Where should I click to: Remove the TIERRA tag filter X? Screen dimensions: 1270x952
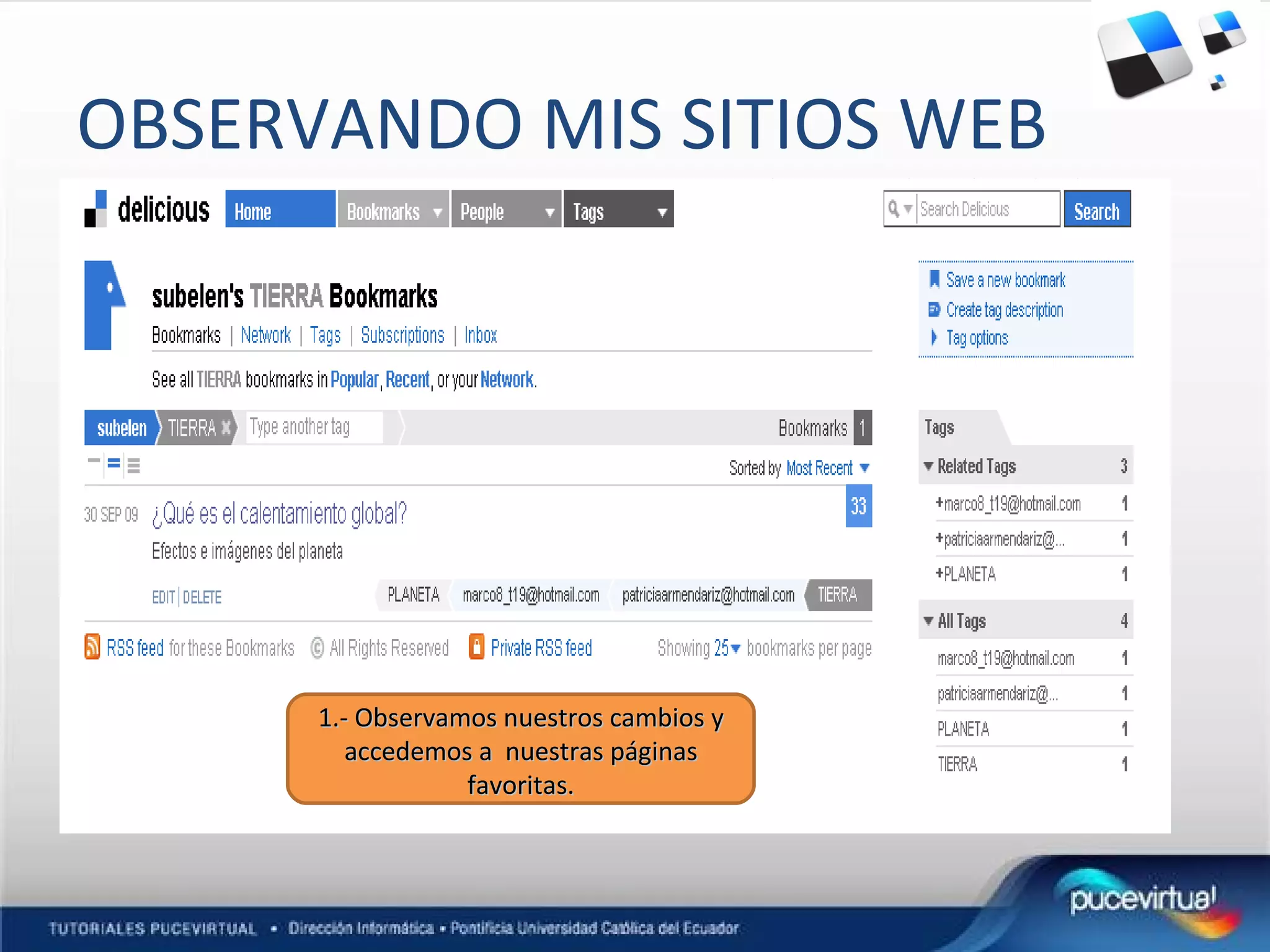click(226, 427)
